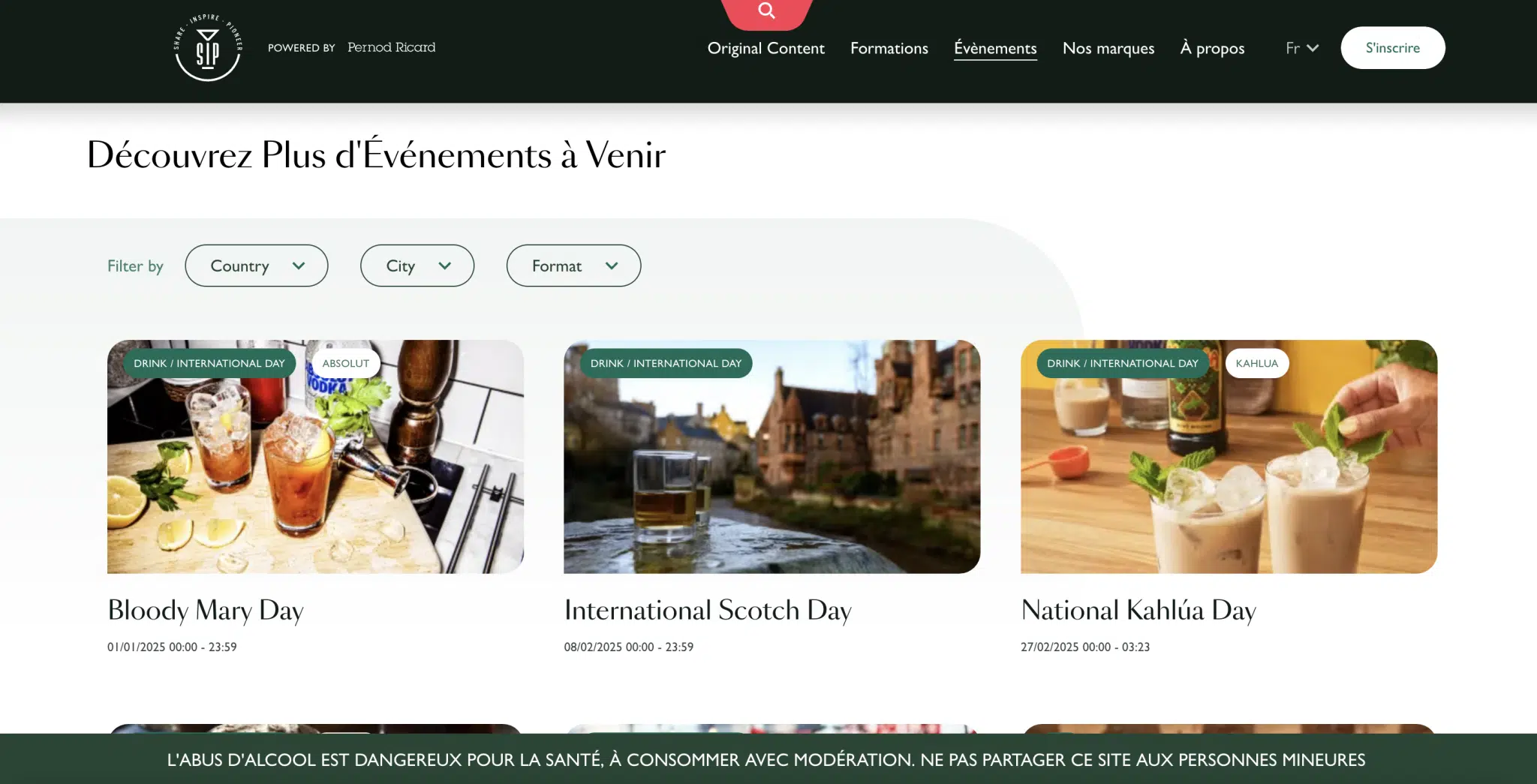Click the SIP circular logo
Image resolution: width=1537 pixels, height=784 pixels.
coord(208,48)
